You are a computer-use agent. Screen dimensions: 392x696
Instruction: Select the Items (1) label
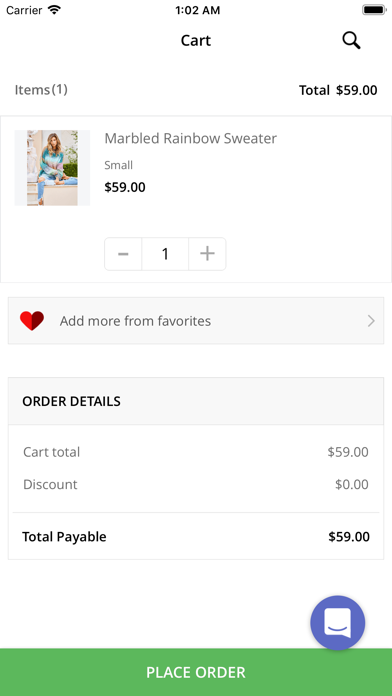pos(41,90)
